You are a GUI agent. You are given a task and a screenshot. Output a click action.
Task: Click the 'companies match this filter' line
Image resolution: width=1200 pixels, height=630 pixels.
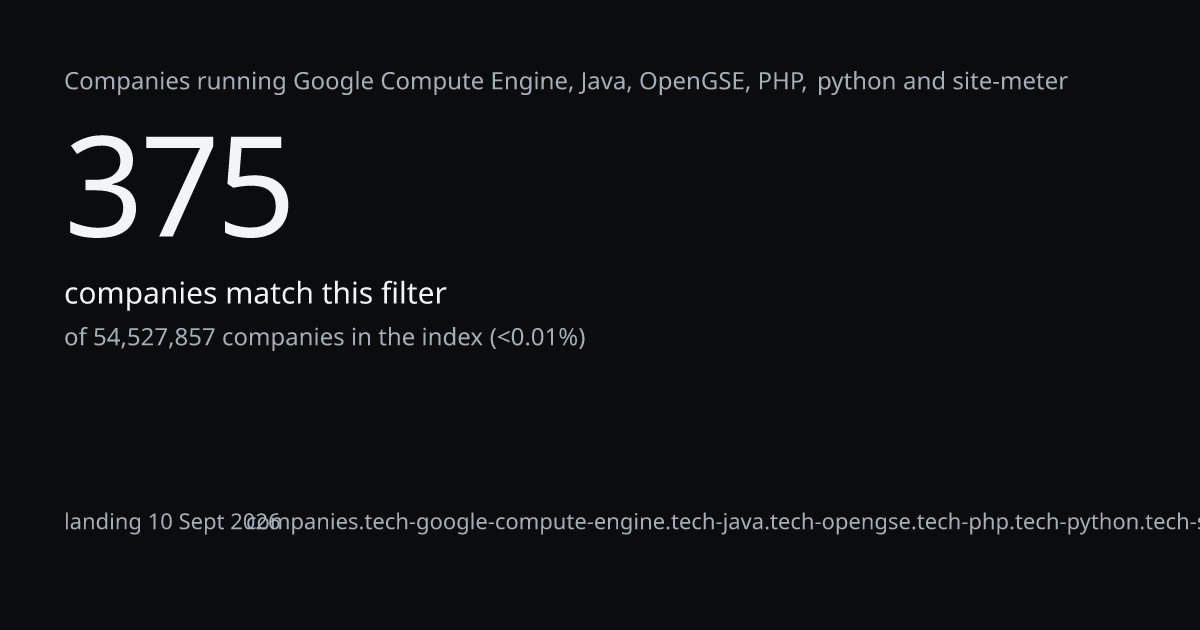(x=255, y=294)
